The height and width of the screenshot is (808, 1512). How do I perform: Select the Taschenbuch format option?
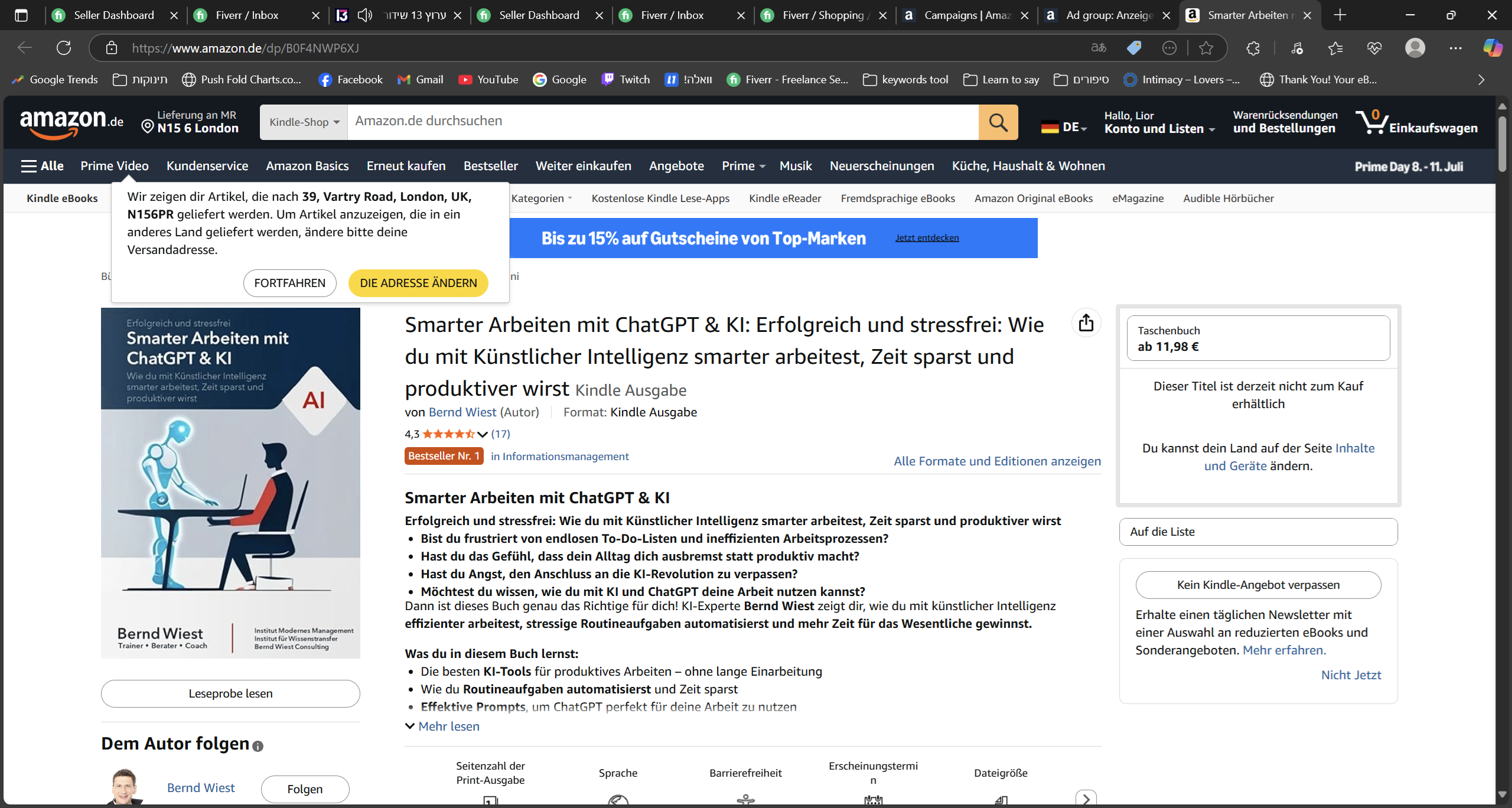[x=1258, y=338]
